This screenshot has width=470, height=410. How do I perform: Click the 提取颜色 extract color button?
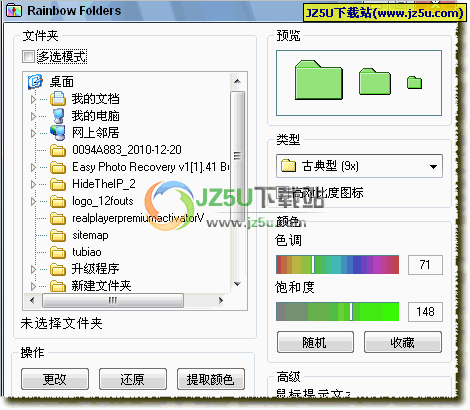[x=211, y=379]
